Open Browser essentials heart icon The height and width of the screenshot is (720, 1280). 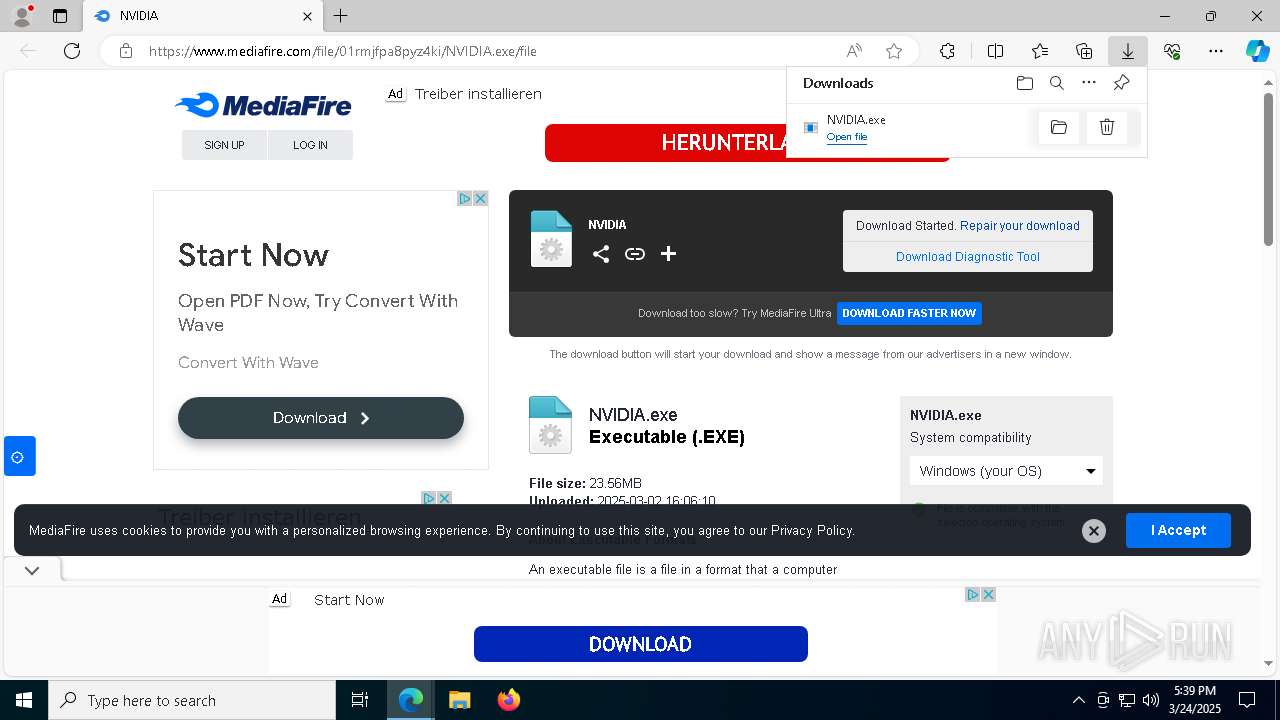tap(1172, 51)
